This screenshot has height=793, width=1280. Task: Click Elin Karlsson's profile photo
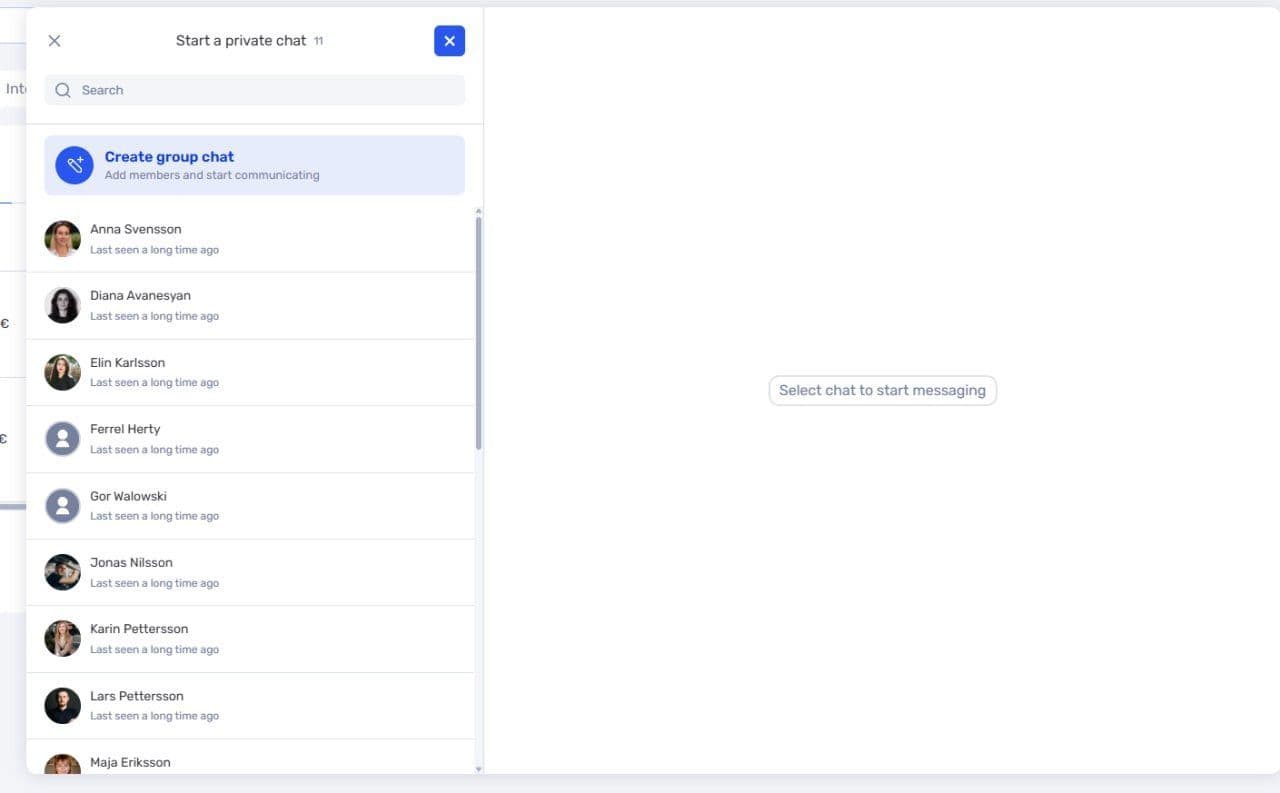(62, 372)
